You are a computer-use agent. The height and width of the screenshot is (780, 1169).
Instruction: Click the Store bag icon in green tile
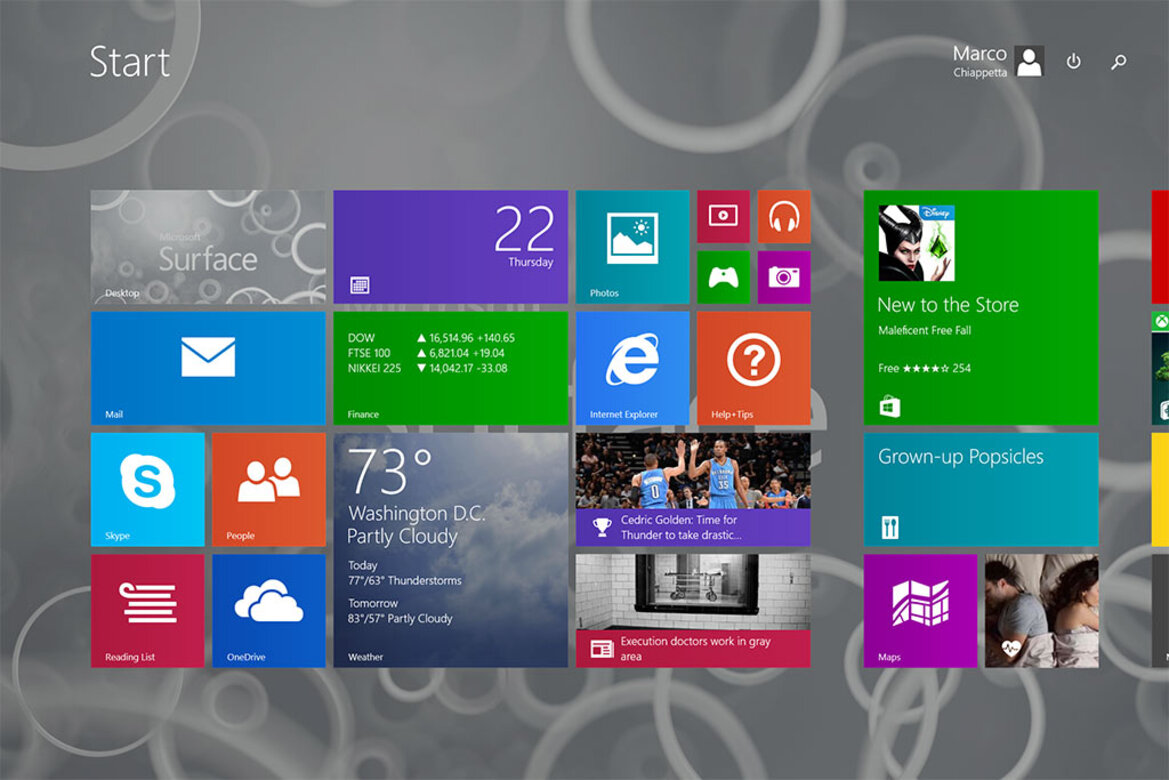(889, 407)
